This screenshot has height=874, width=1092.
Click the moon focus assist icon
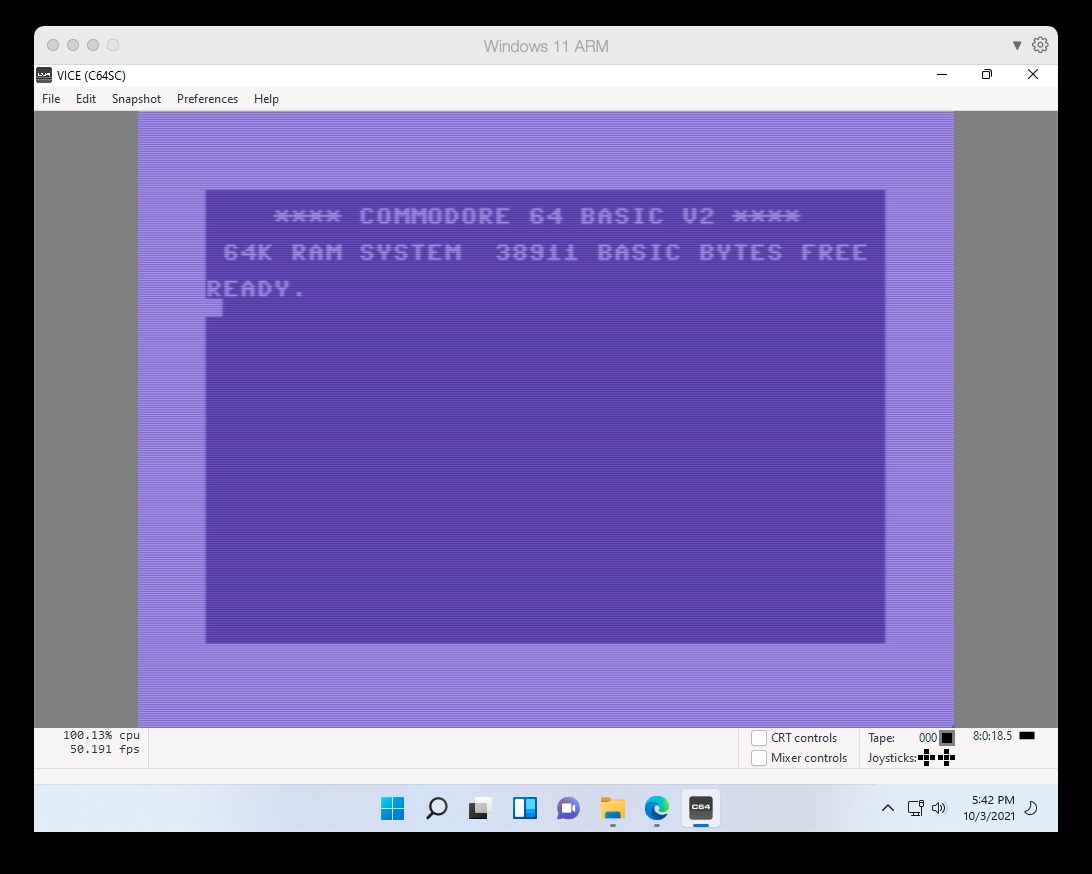(1031, 808)
